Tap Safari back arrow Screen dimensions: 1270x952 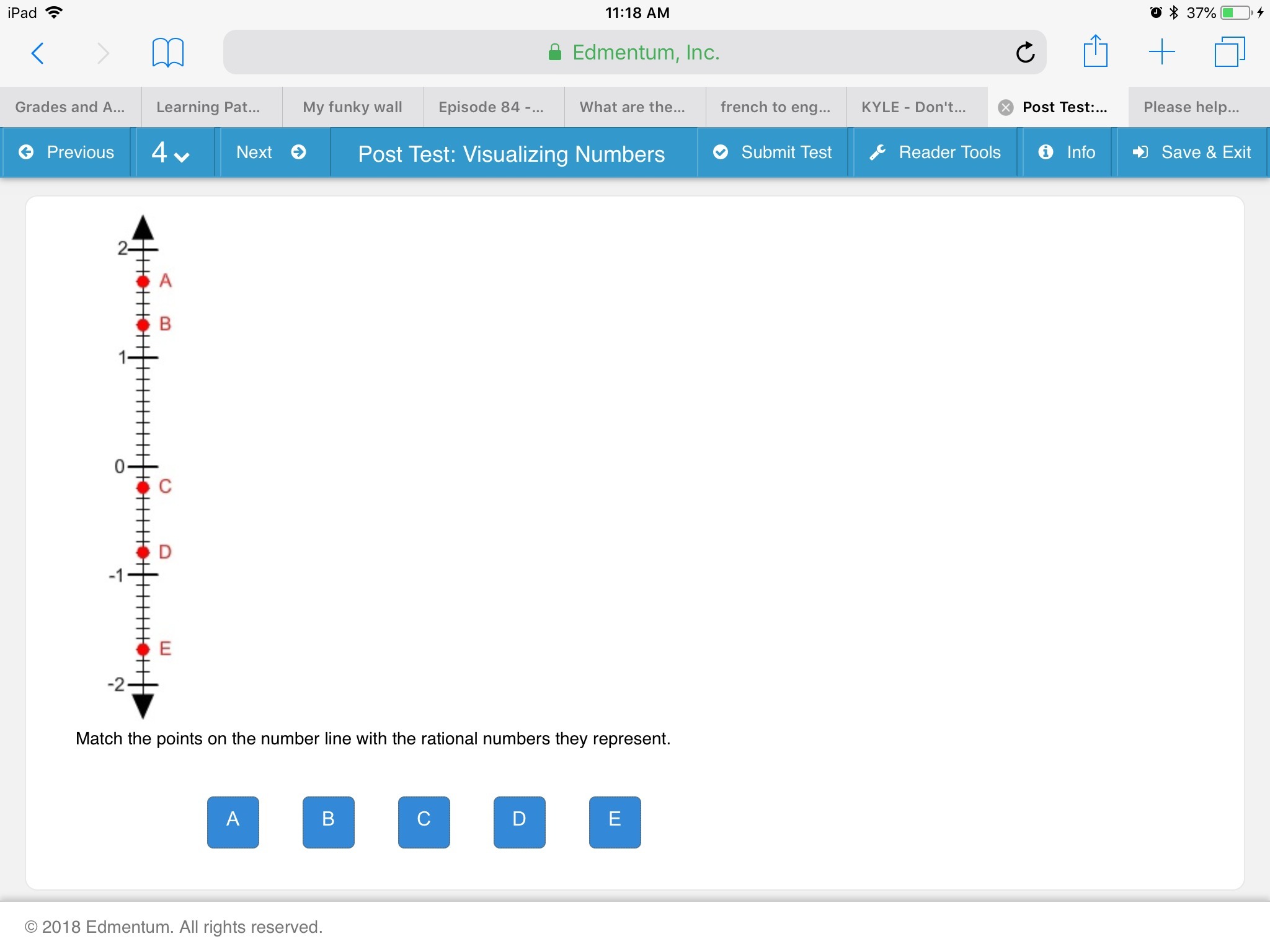[x=38, y=53]
